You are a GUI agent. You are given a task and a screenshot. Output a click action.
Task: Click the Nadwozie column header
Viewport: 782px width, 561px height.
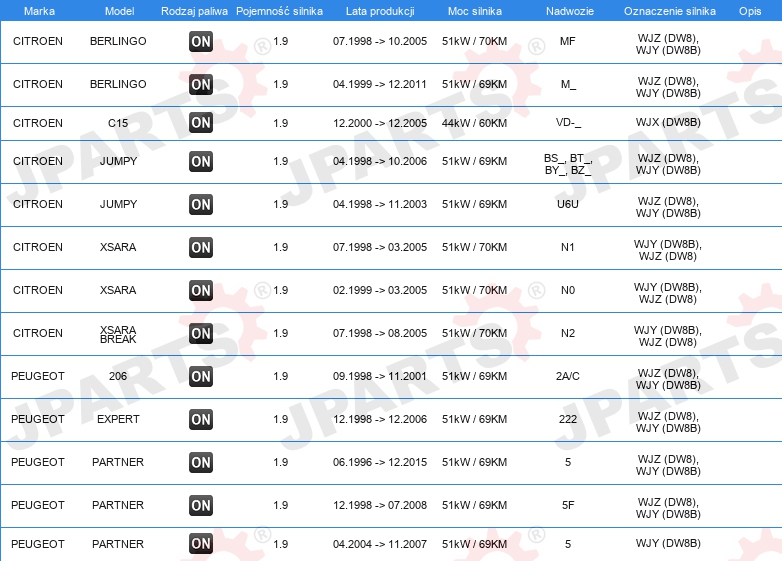(570, 11)
